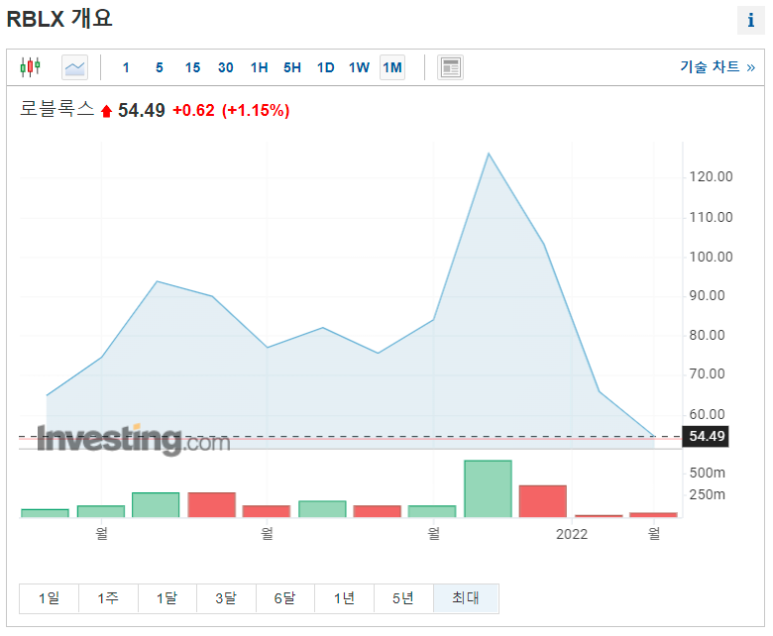773x636 pixels.
Task: Select 1W interval
Action: coord(359,68)
